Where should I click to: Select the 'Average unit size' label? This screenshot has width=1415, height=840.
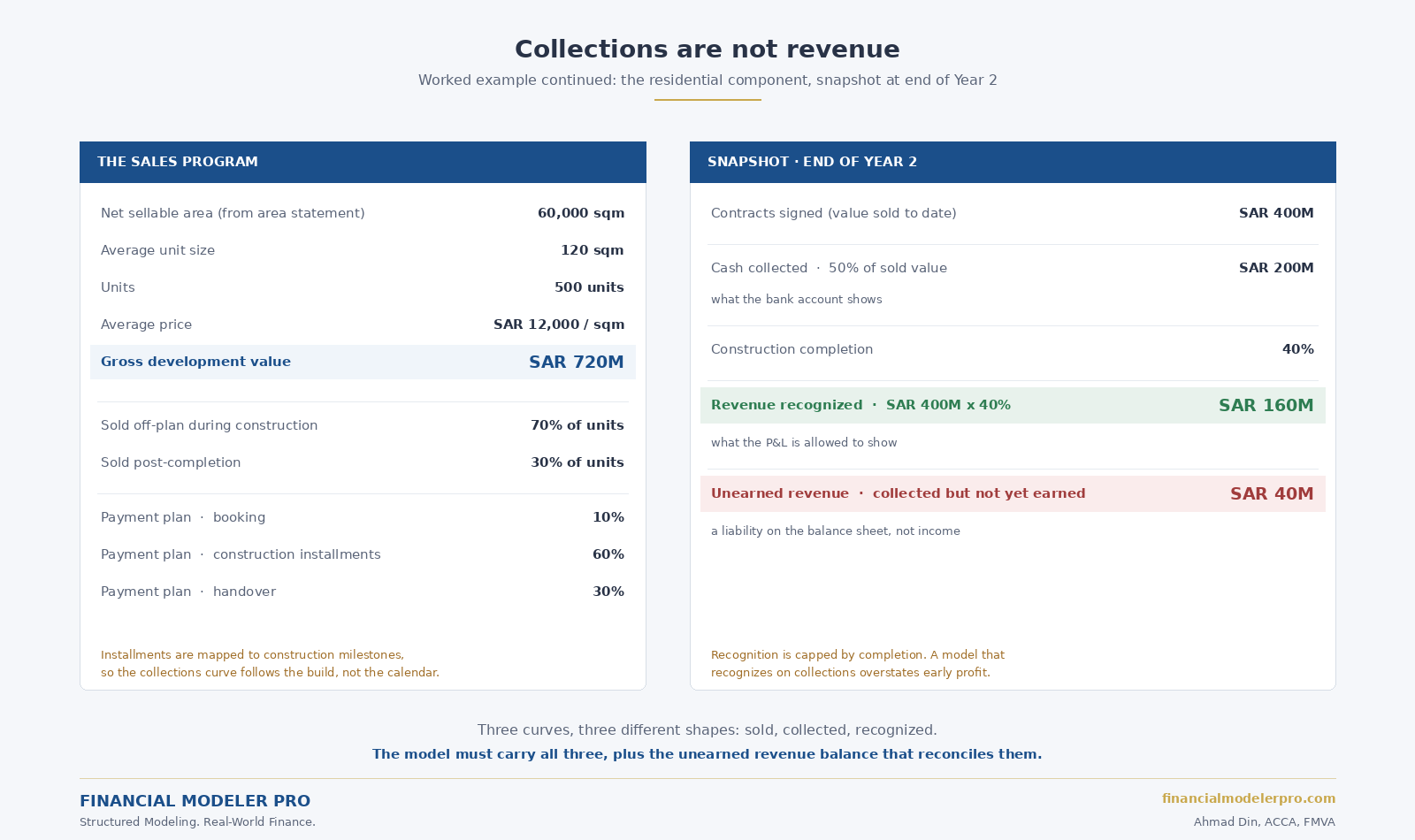click(x=157, y=250)
